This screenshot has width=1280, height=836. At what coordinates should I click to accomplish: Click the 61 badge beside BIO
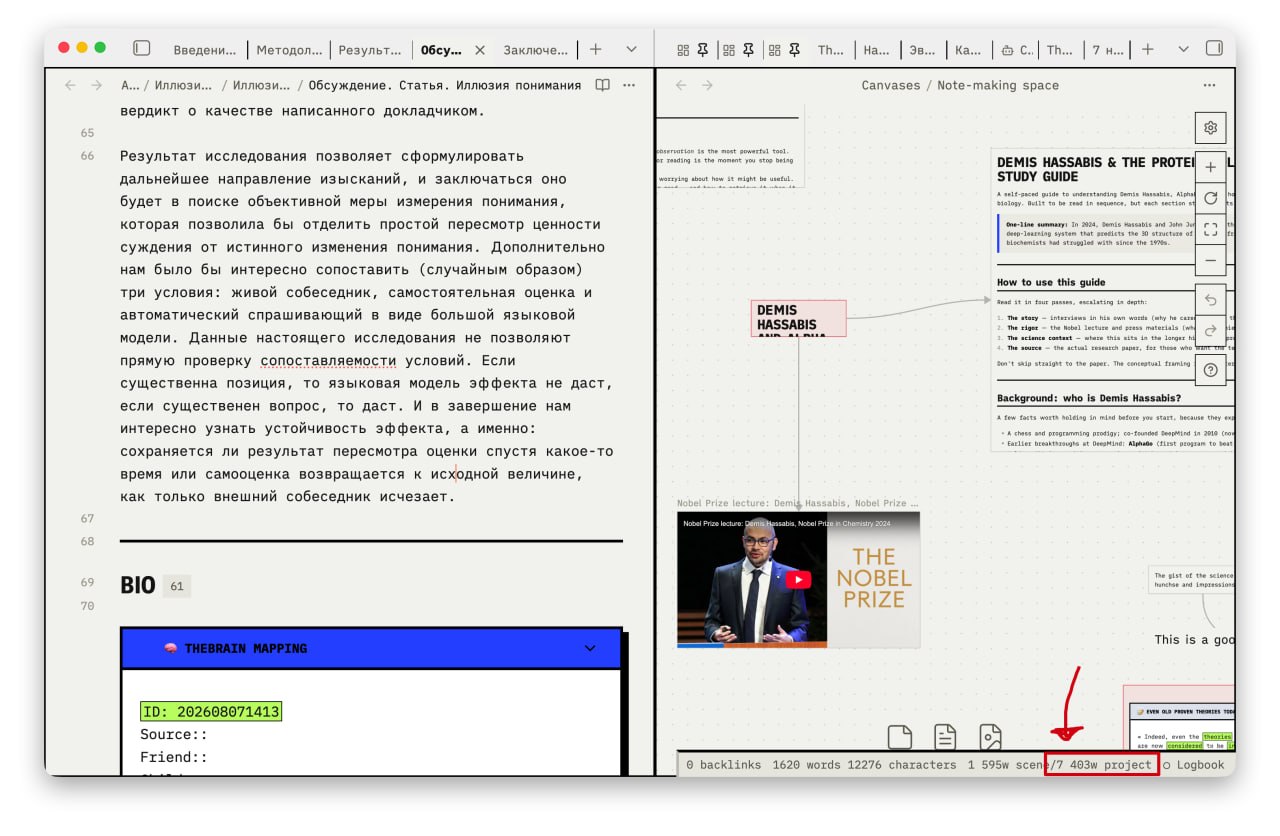[177, 586]
